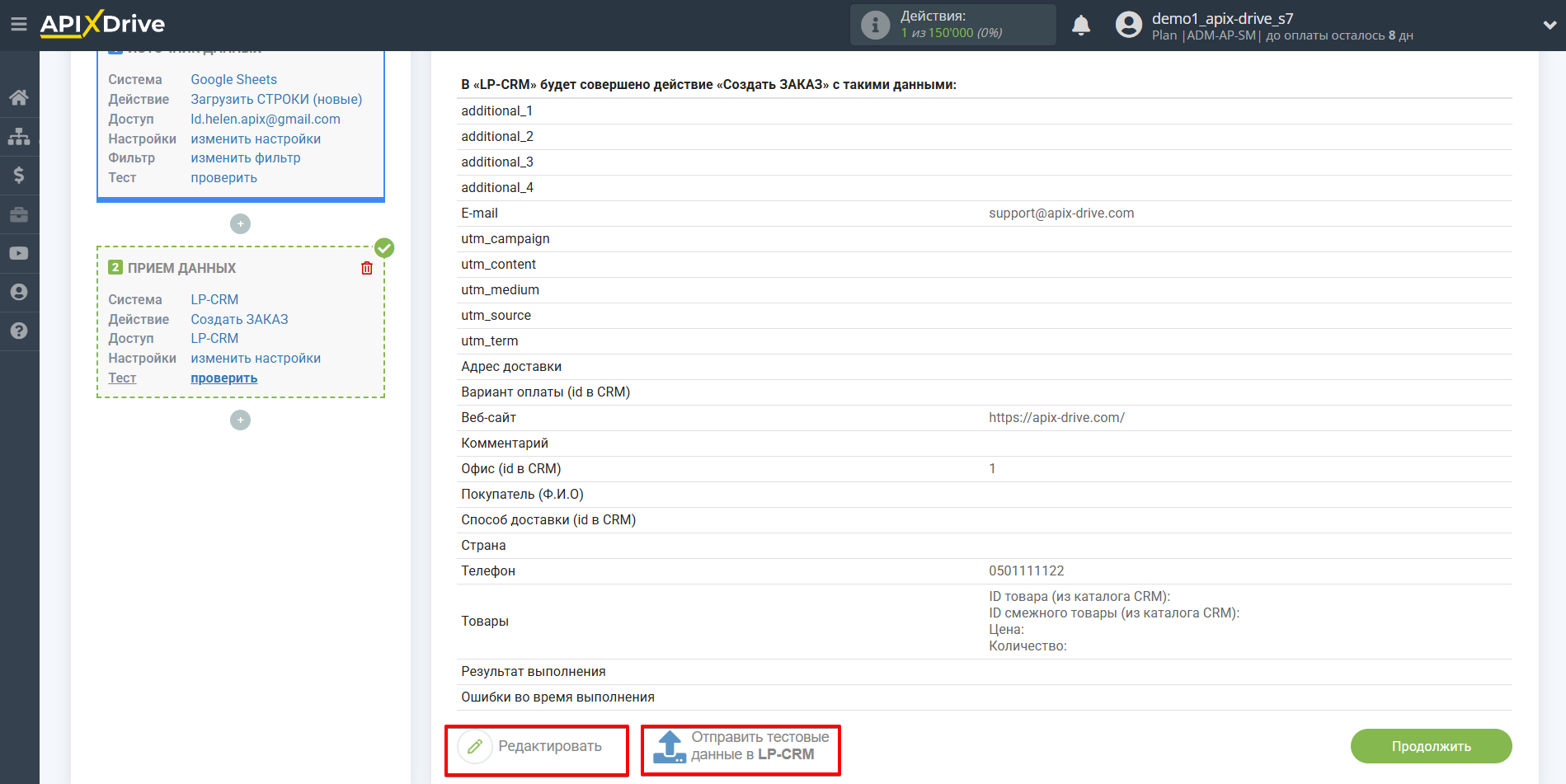Select the phone value 0501111122

coord(1027,570)
